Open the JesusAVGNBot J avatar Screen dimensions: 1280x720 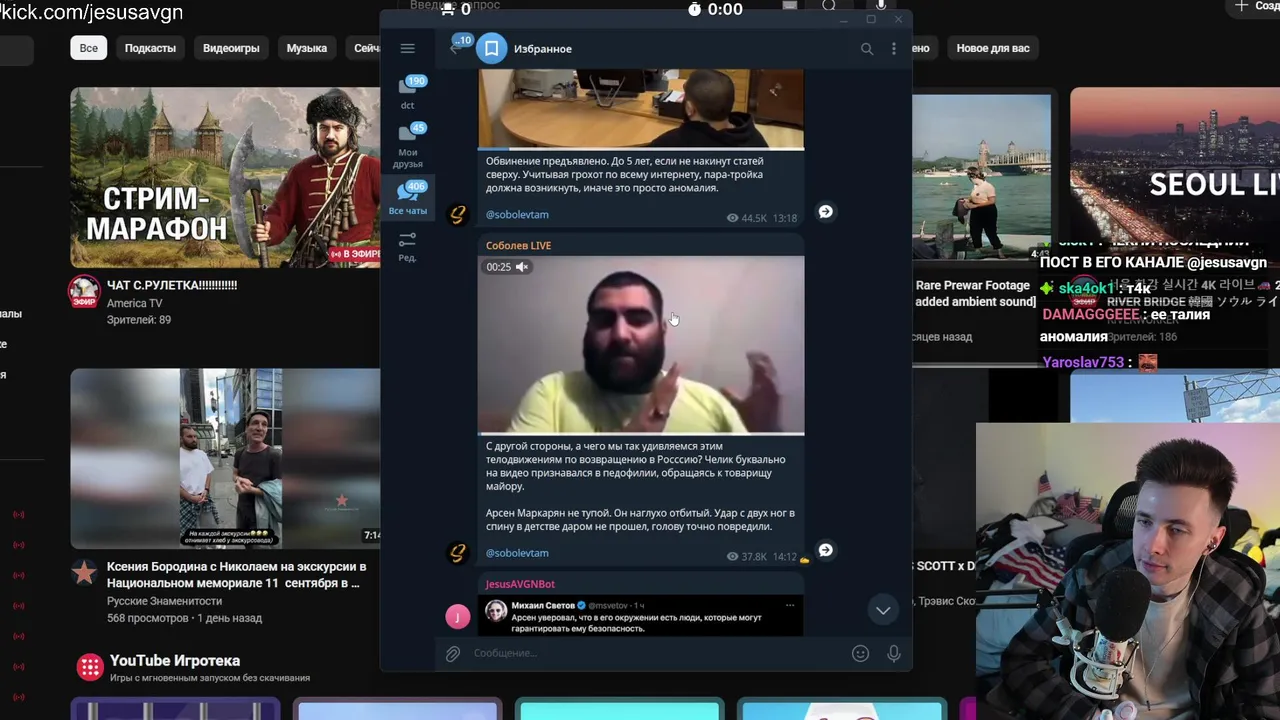point(457,616)
